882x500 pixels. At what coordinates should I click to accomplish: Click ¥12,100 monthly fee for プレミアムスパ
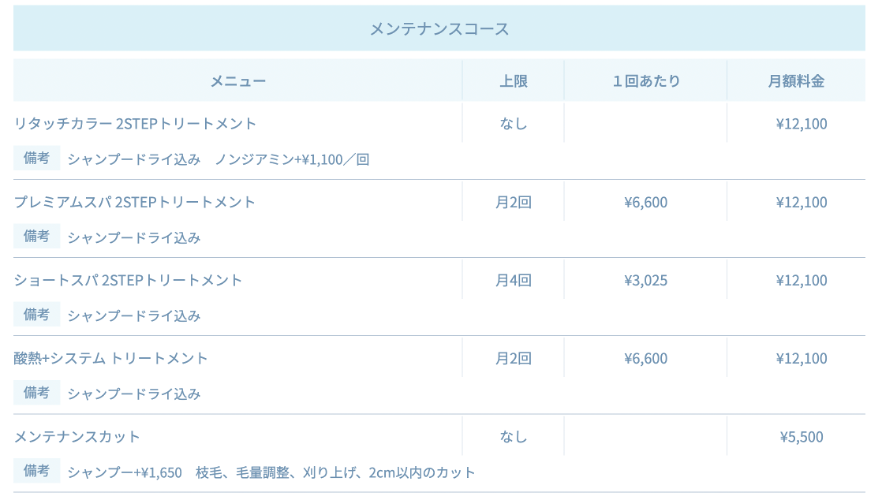point(801,202)
